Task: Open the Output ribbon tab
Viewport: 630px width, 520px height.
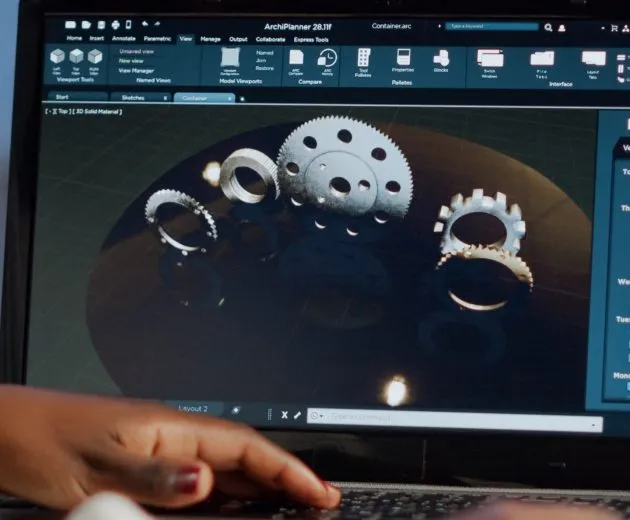Action: click(x=238, y=39)
